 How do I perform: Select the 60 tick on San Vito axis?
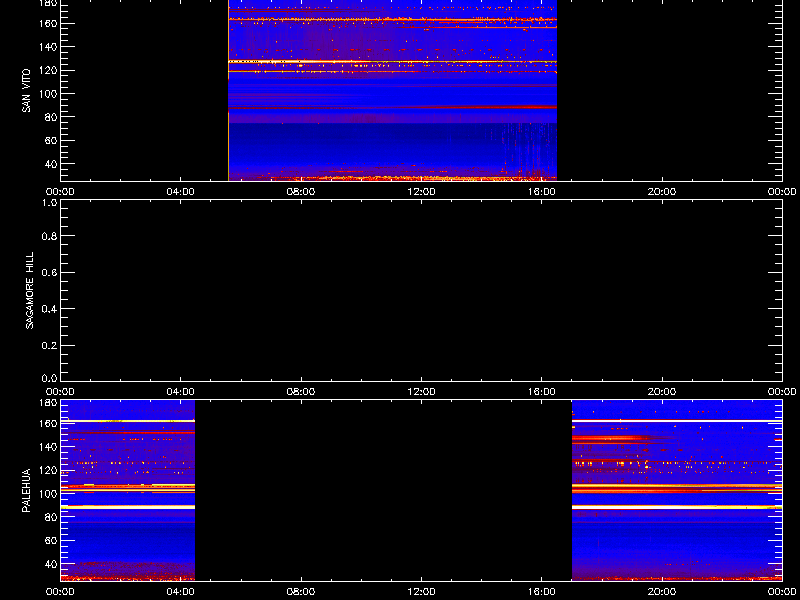[51, 140]
